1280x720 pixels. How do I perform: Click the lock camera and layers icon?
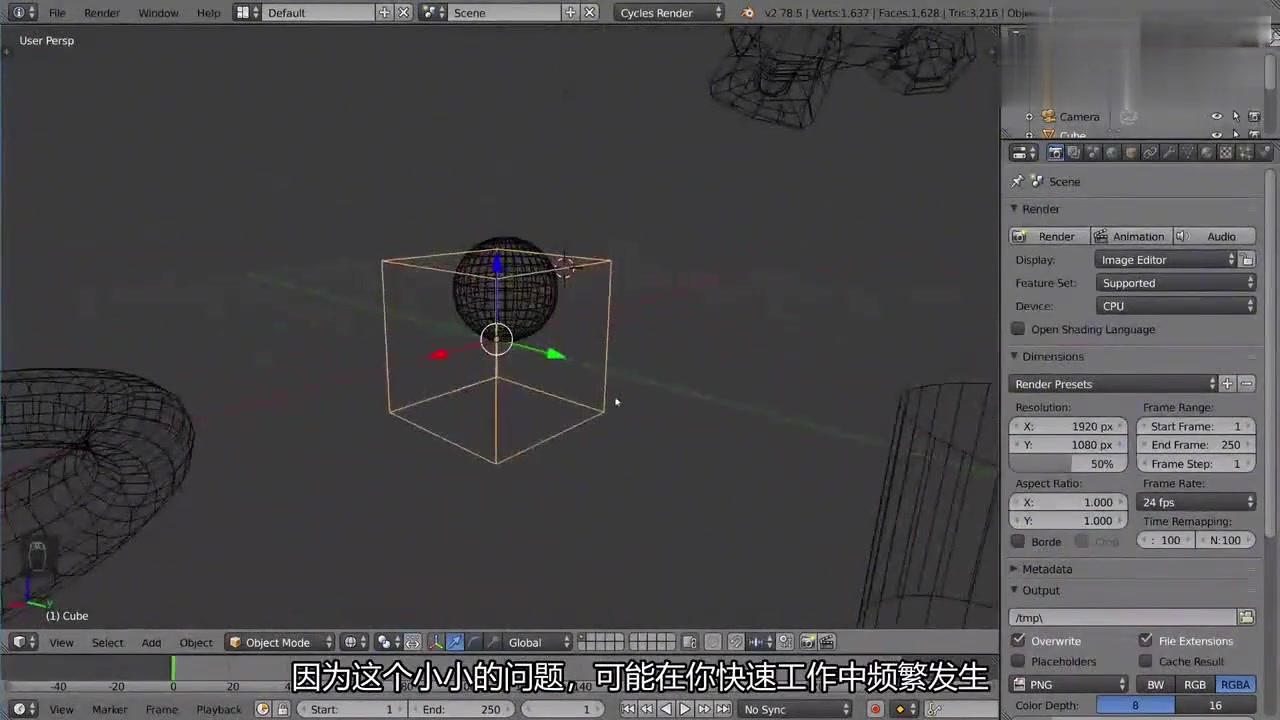click(689, 642)
